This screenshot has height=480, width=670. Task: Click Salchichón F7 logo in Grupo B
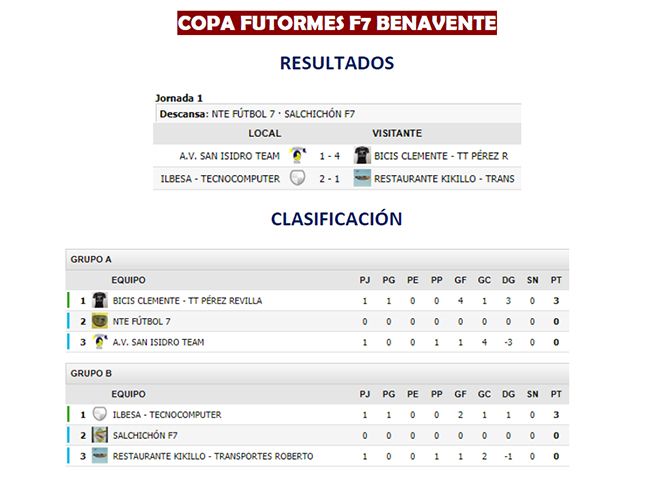click(x=99, y=435)
